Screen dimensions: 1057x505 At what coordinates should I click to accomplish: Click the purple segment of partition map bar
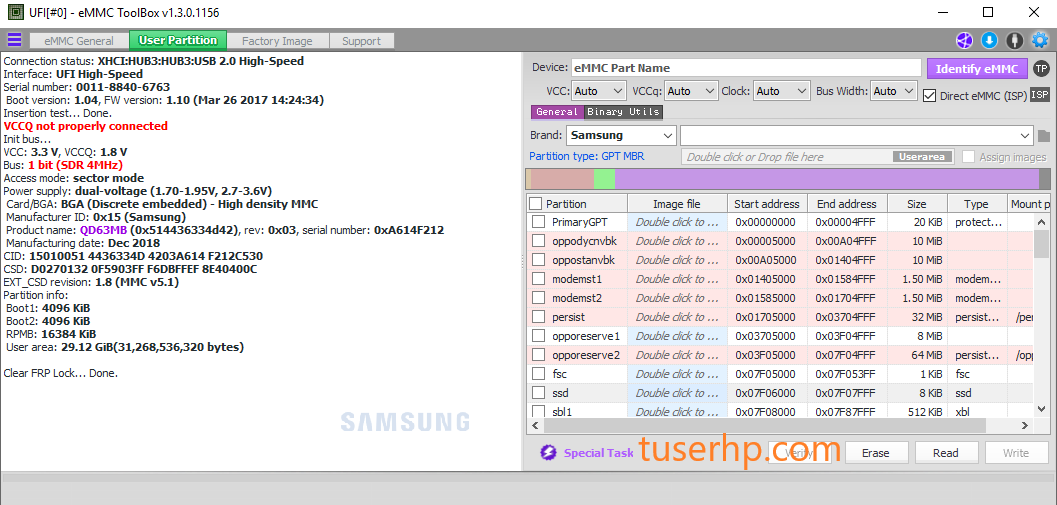point(826,179)
